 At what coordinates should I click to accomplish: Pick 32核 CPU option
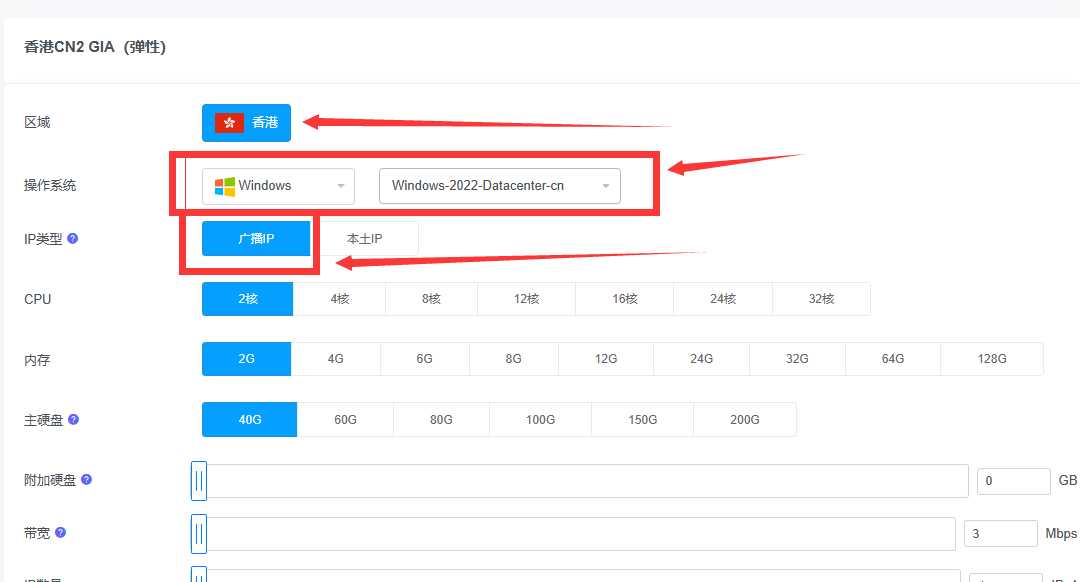click(820, 299)
